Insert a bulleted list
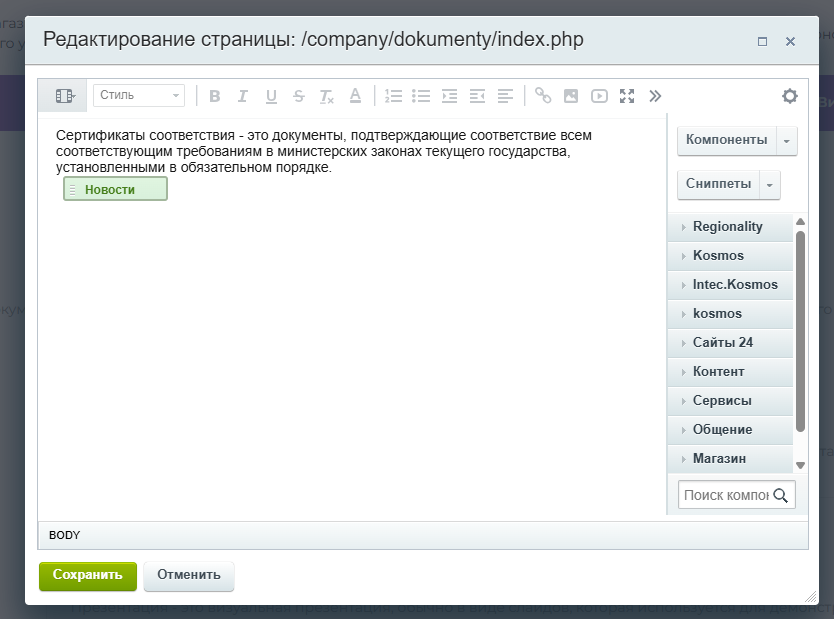 click(x=421, y=96)
